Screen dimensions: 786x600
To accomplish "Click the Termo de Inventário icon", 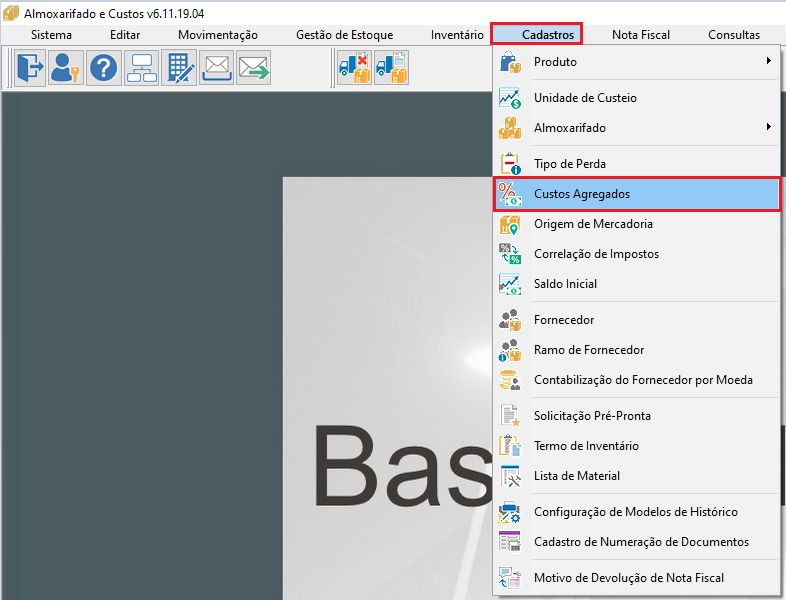I will tap(510, 446).
